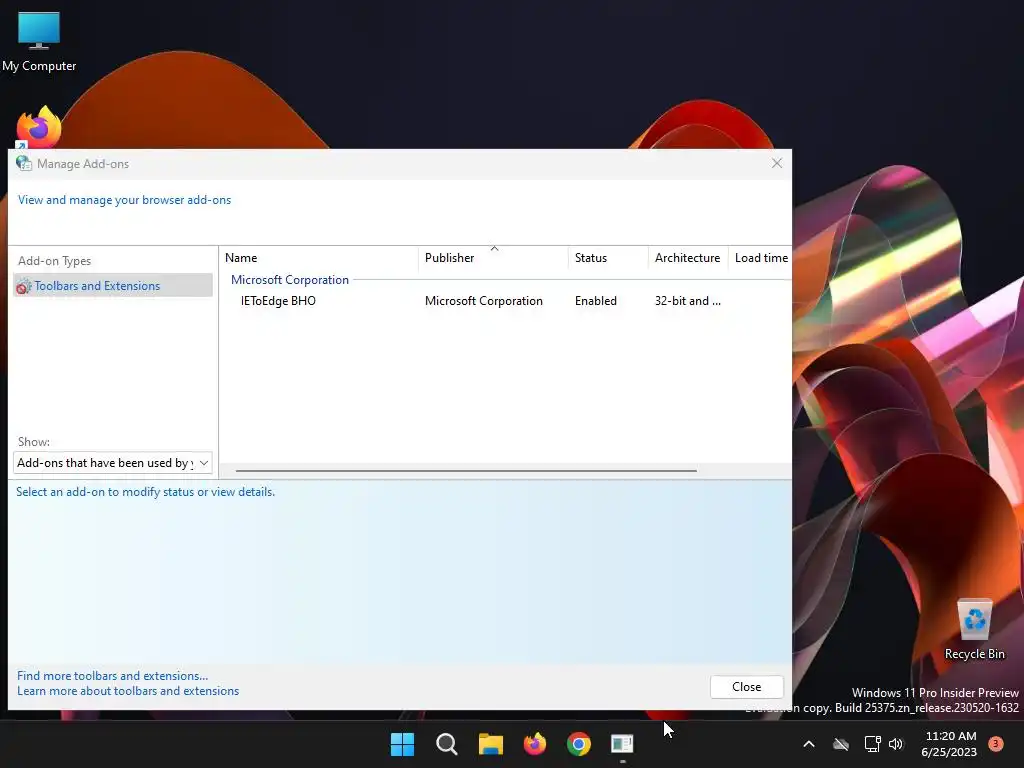Click the Enabled status cell
The width and height of the screenshot is (1024, 768).
596,301
